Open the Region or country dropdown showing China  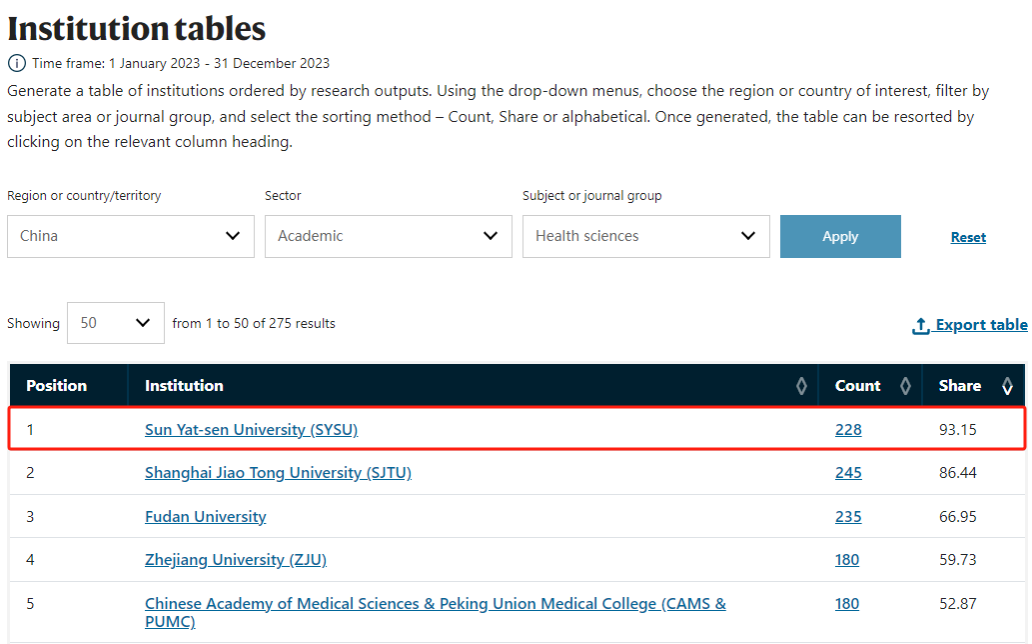[x=131, y=236]
